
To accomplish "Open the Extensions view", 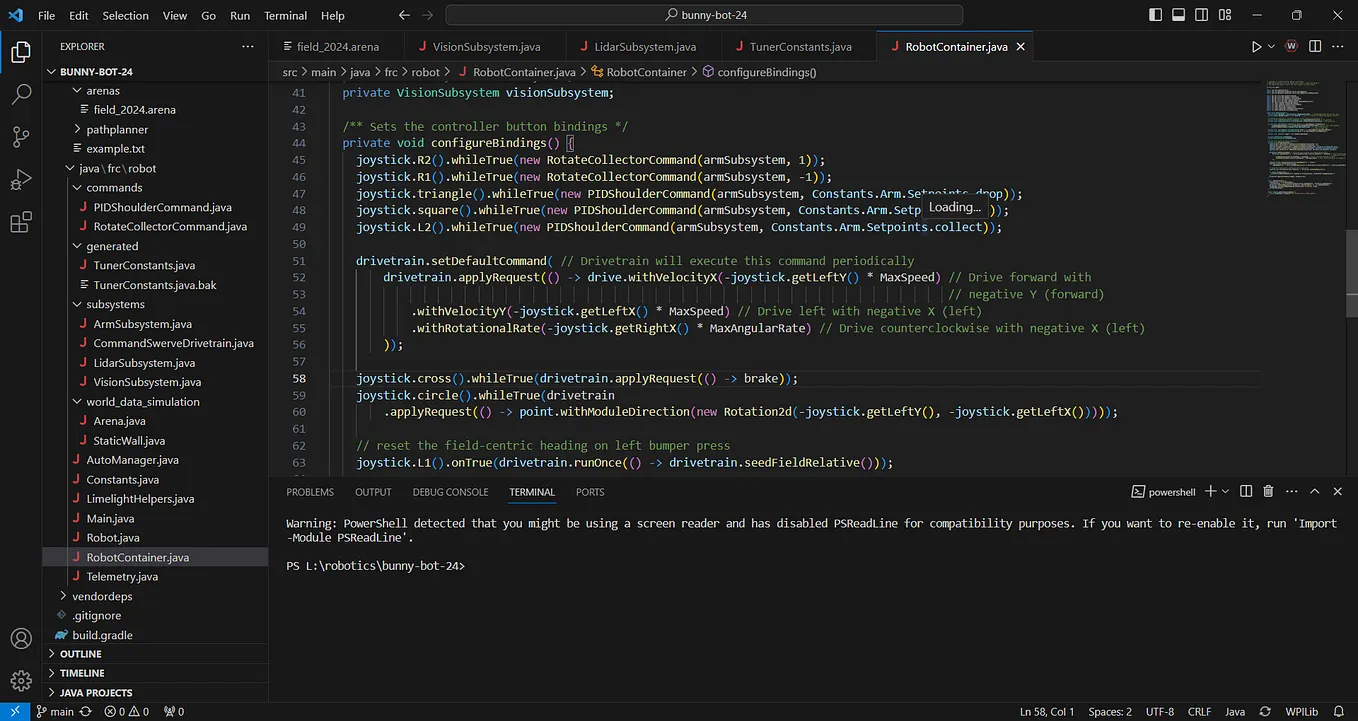I will (x=21, y=223).
